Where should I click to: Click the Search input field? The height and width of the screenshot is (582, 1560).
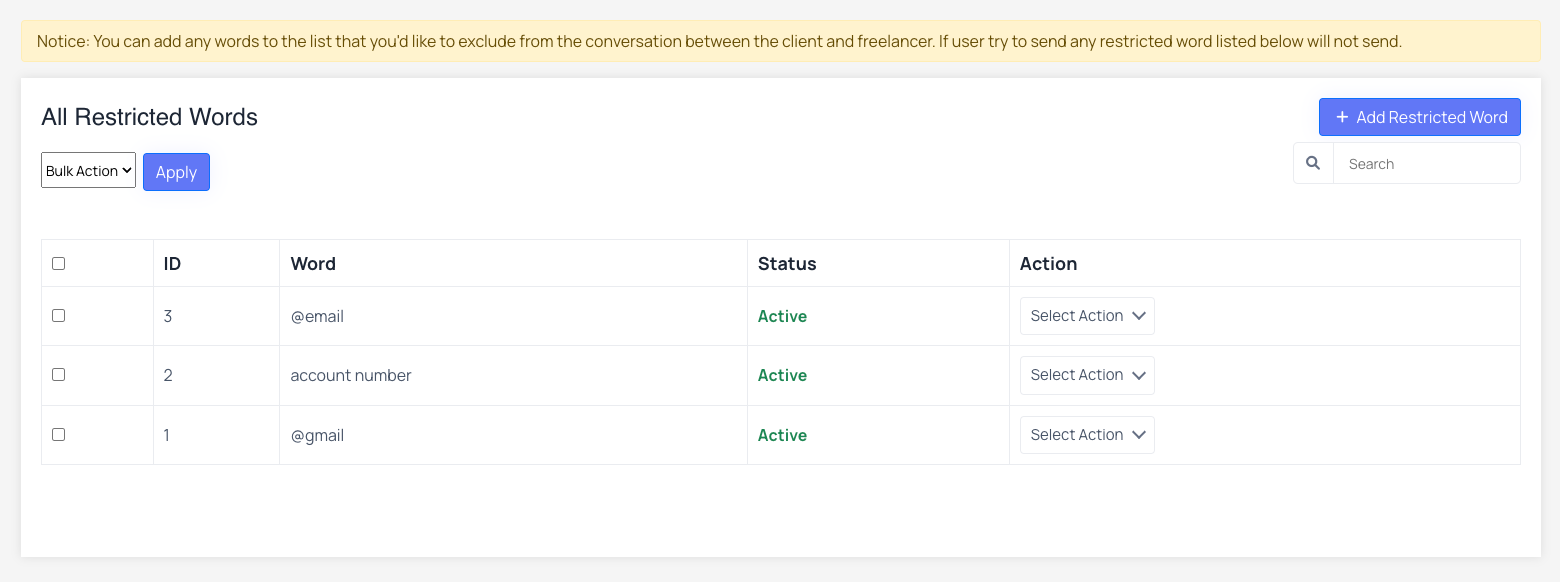point(1427,163)
